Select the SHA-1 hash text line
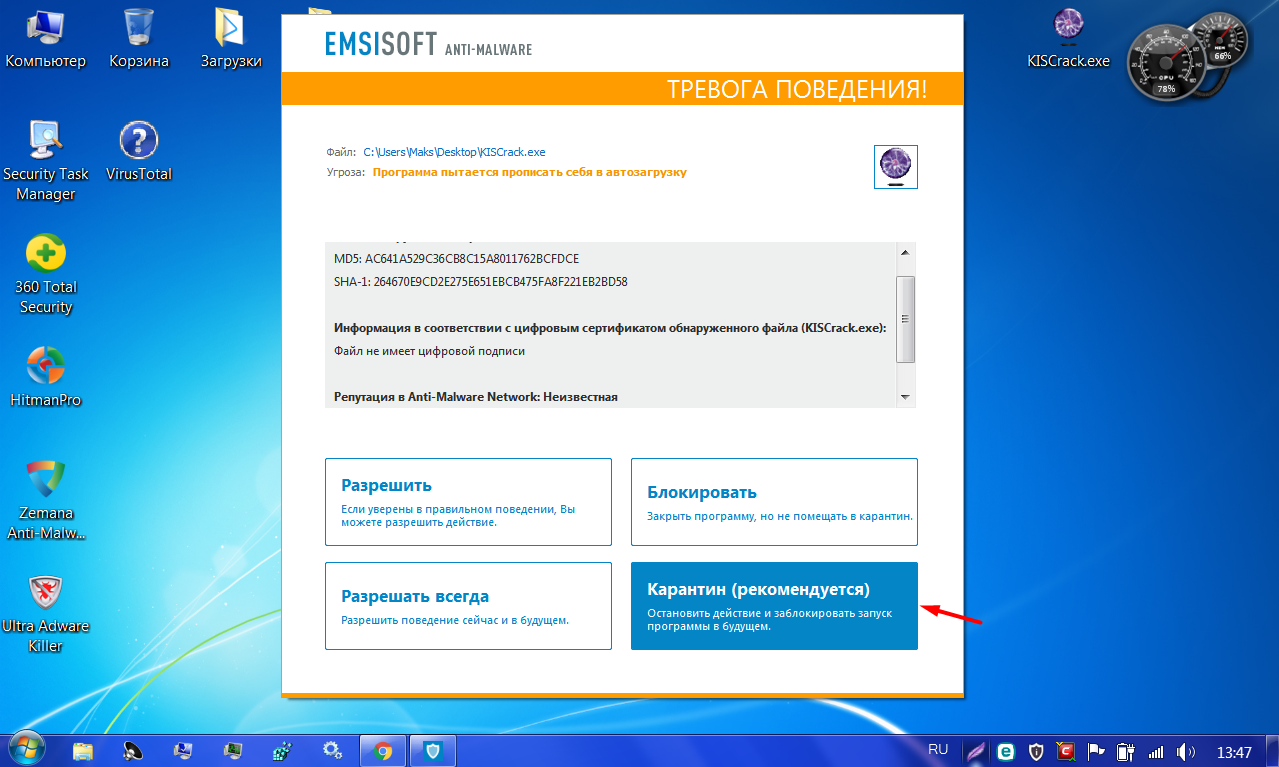Image resolution: width=1279 pixels, height=767 pixels. point(480,282)
